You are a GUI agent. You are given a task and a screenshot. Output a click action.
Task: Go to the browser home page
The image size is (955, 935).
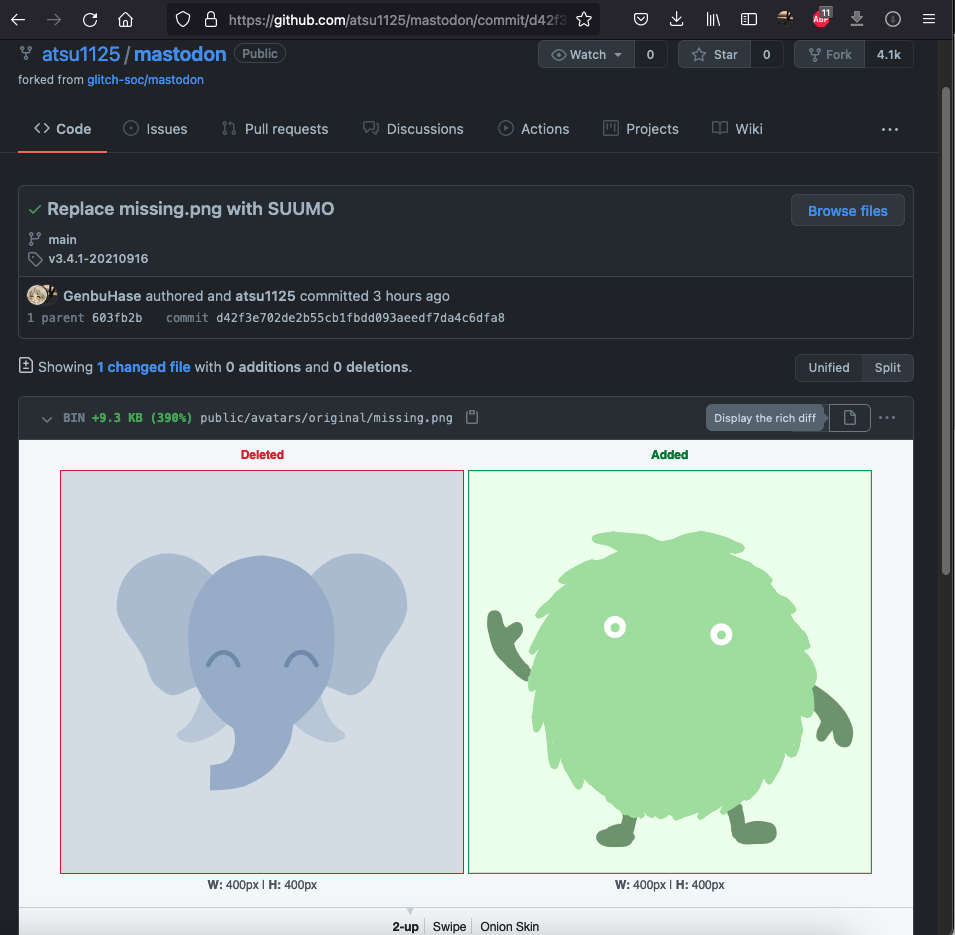tap(125, 19)
